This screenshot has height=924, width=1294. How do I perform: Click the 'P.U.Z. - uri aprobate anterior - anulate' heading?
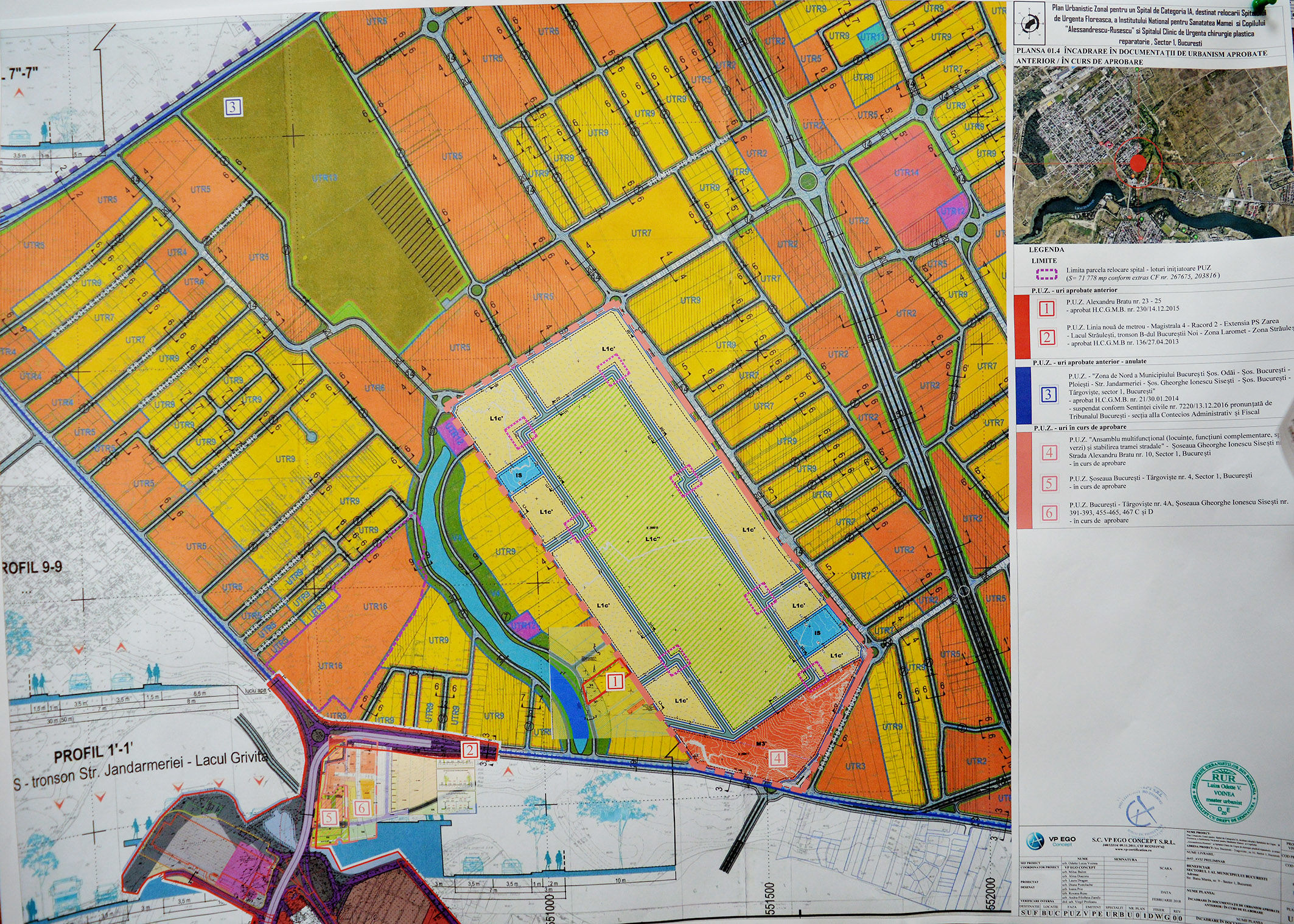(x=1089, y=362)
